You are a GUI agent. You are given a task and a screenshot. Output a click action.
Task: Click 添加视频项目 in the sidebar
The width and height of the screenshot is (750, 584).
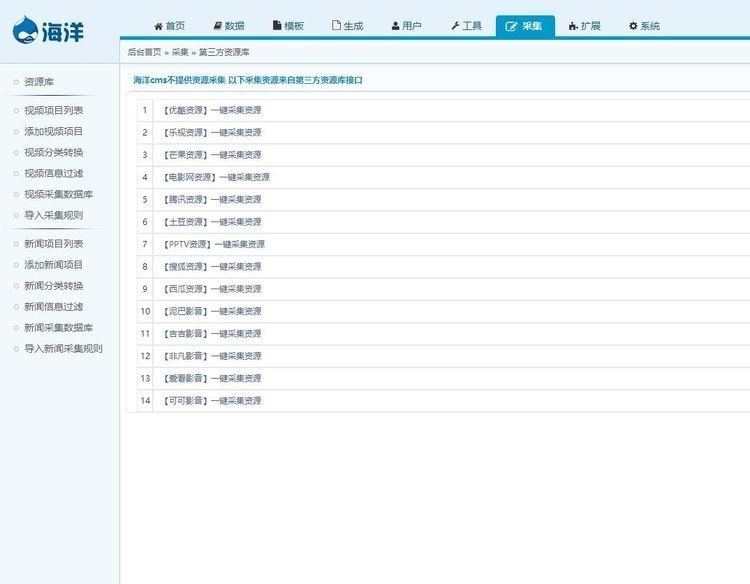tap(54, 132)
